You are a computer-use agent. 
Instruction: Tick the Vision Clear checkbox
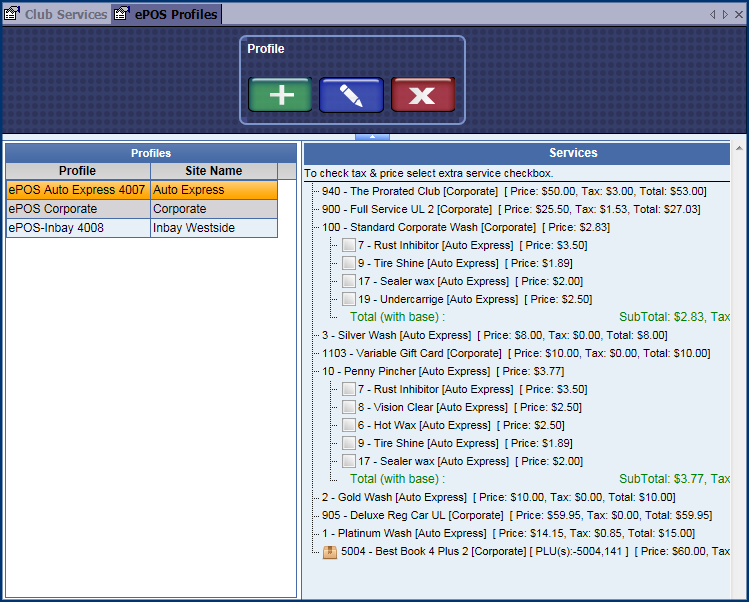pyautogui.click(x=349, y=407)
